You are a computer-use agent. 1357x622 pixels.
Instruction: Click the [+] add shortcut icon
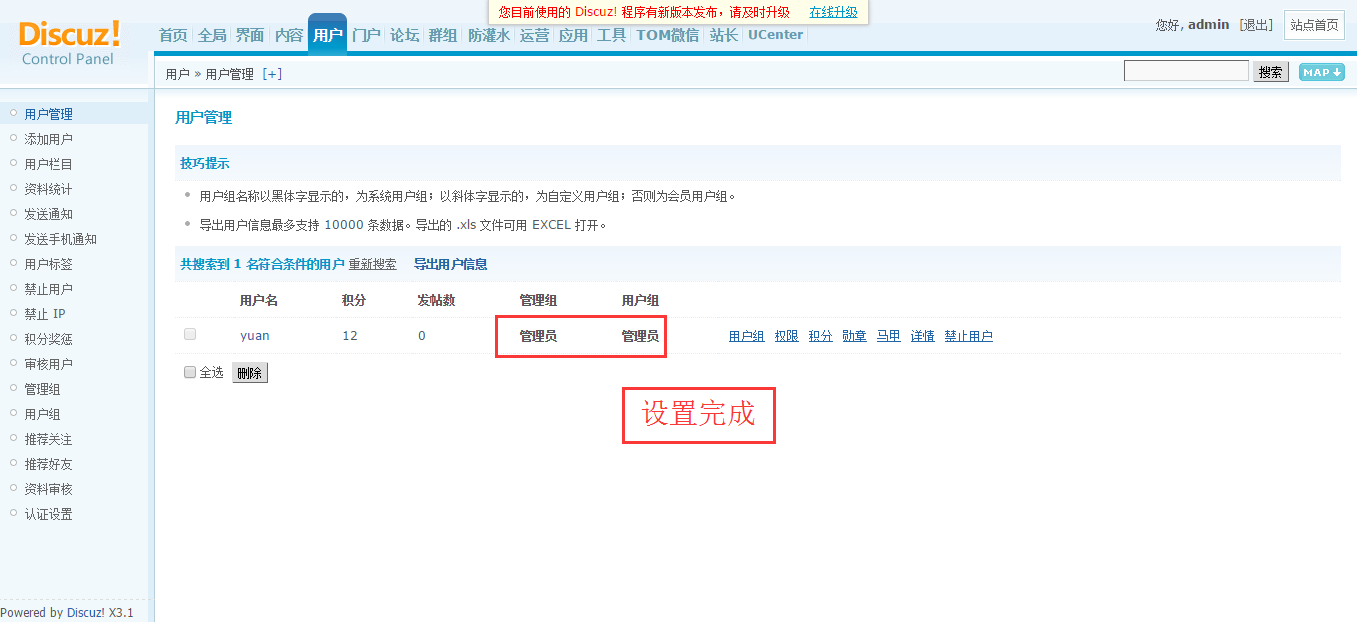(272, 74)
